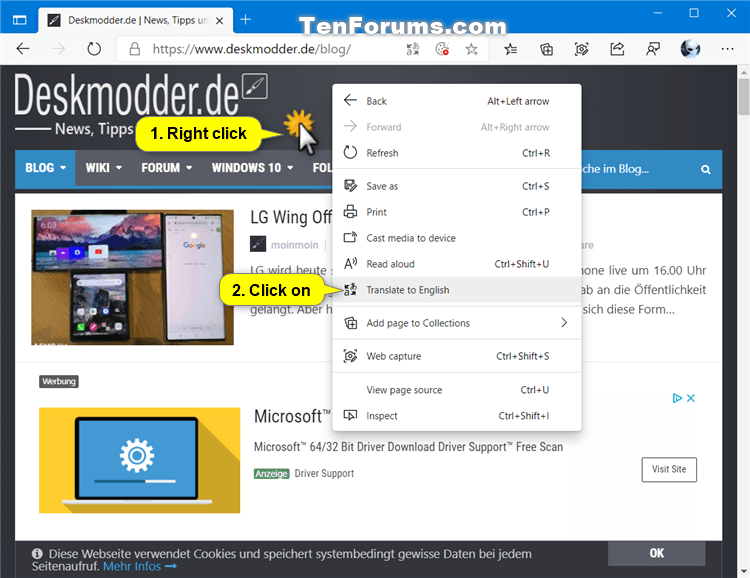Image resolution: width=750 pixels, height=578 pixels.
Task: Click the scrollbar down arrow
Action: [743, 571]
